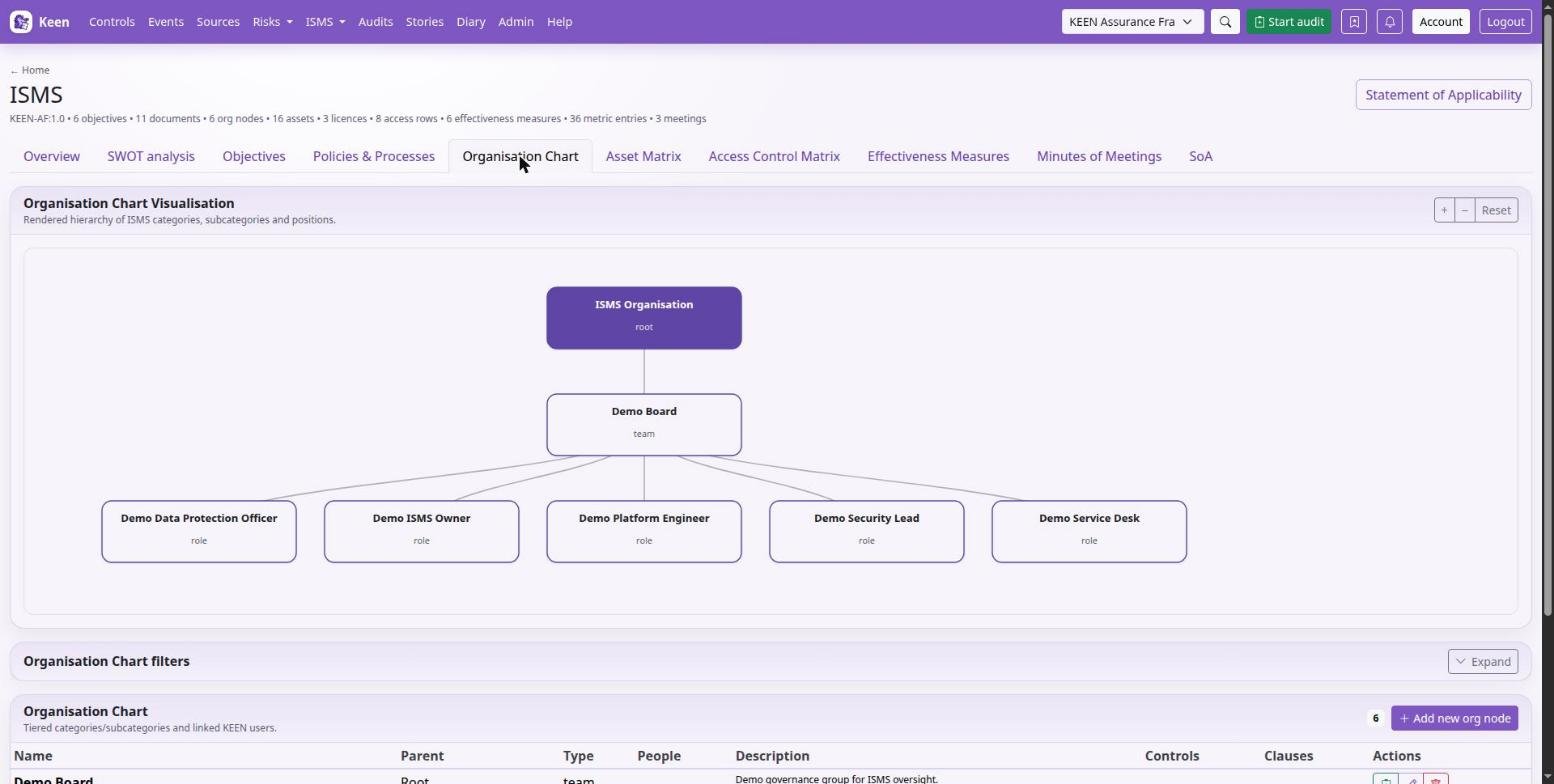Image resolution: width=1554 pixels, height=784 pixels.
Task: Open the bookmarks icon in top bar
Action: (1354, 22)
